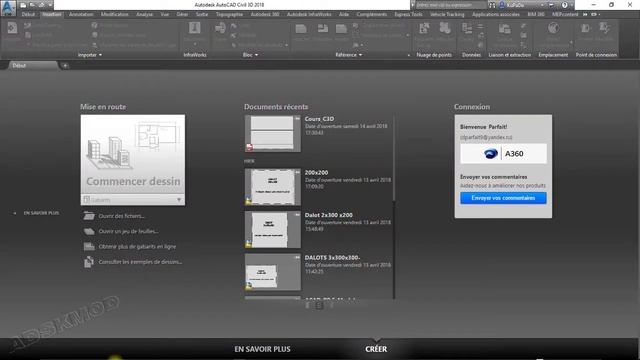Click the title bar search input field
The width and height of the screenshot is (640, 360).
451,5
